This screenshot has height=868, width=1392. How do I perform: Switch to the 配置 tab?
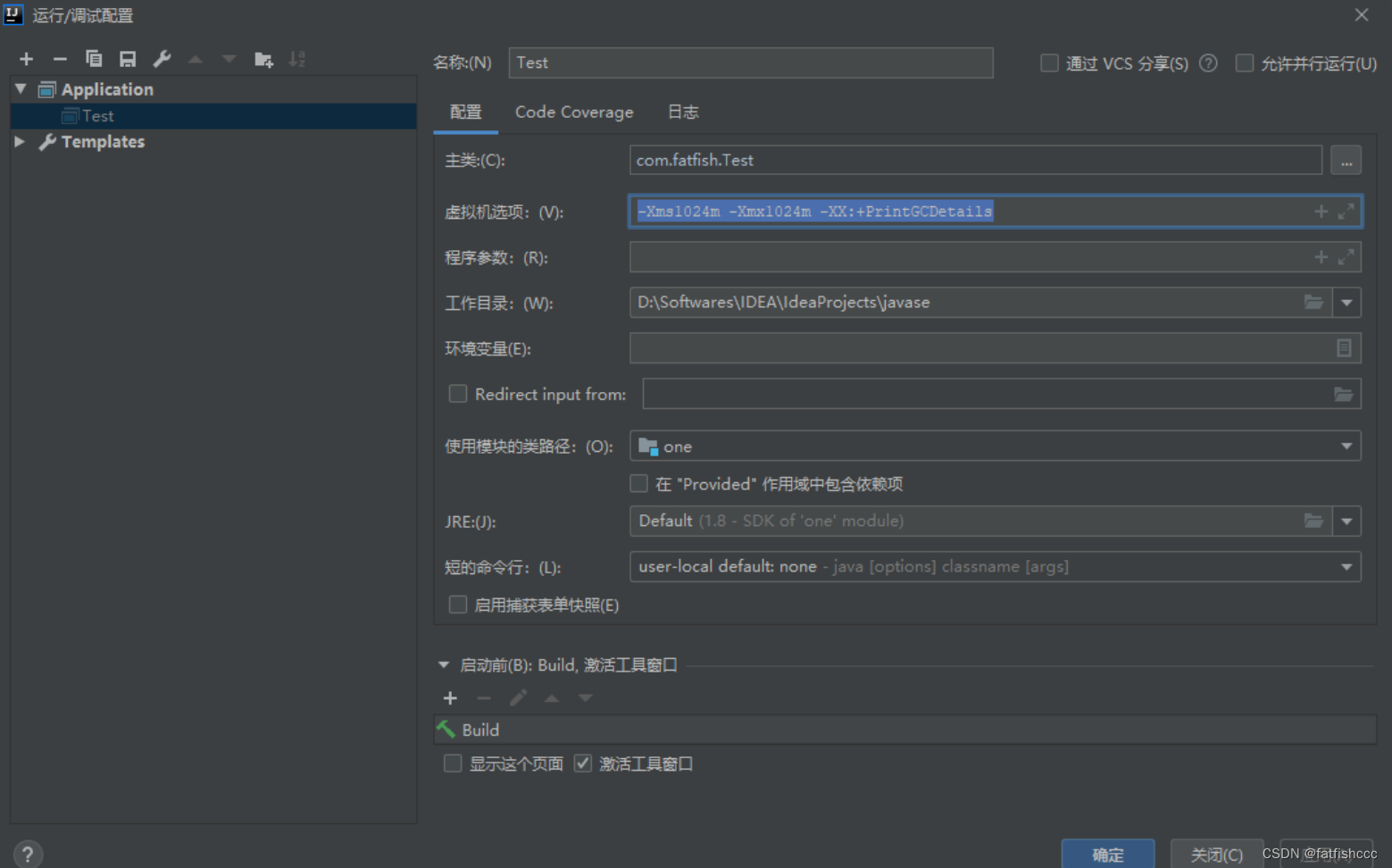(x=465, y=112)
